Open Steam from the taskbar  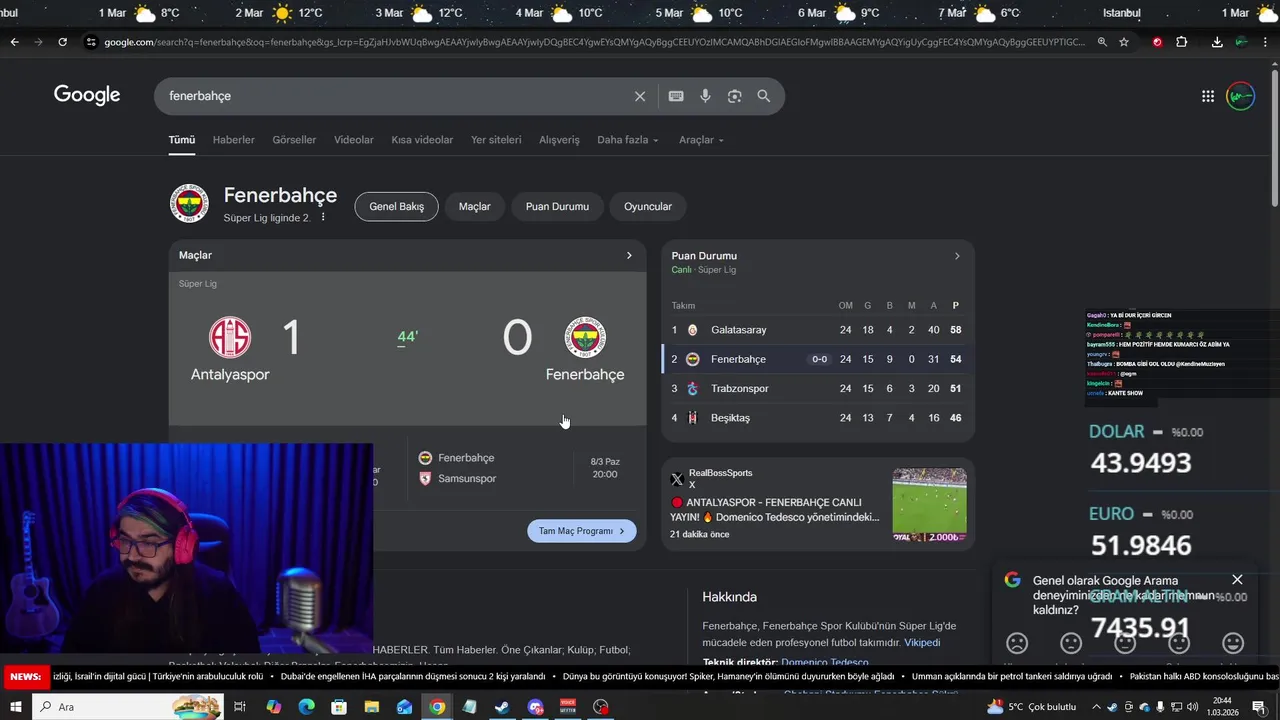coord(502,707)
